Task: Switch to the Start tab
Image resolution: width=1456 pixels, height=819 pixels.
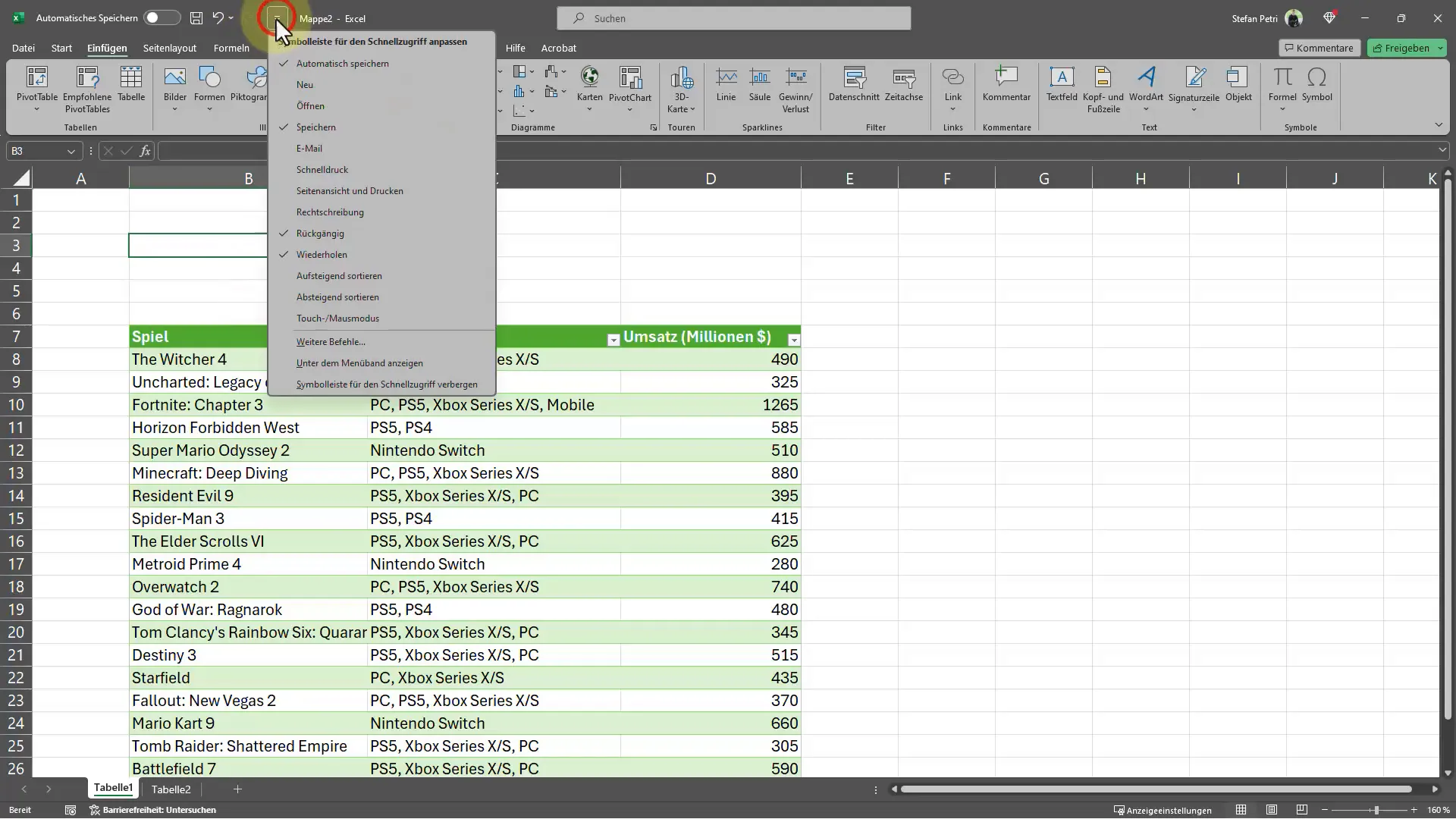Action: pyautogui.click(x=61, y=48)
